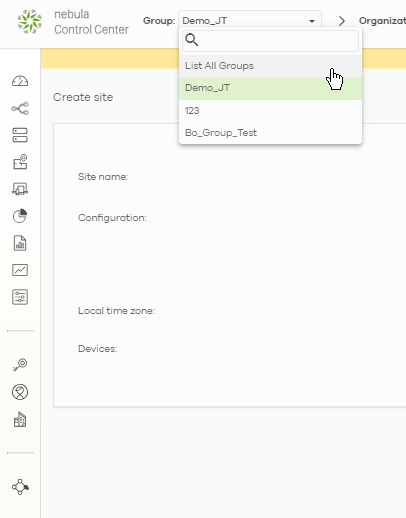
Task: Pick group 123 in the dropdown
Action: [x=270, y=111]
